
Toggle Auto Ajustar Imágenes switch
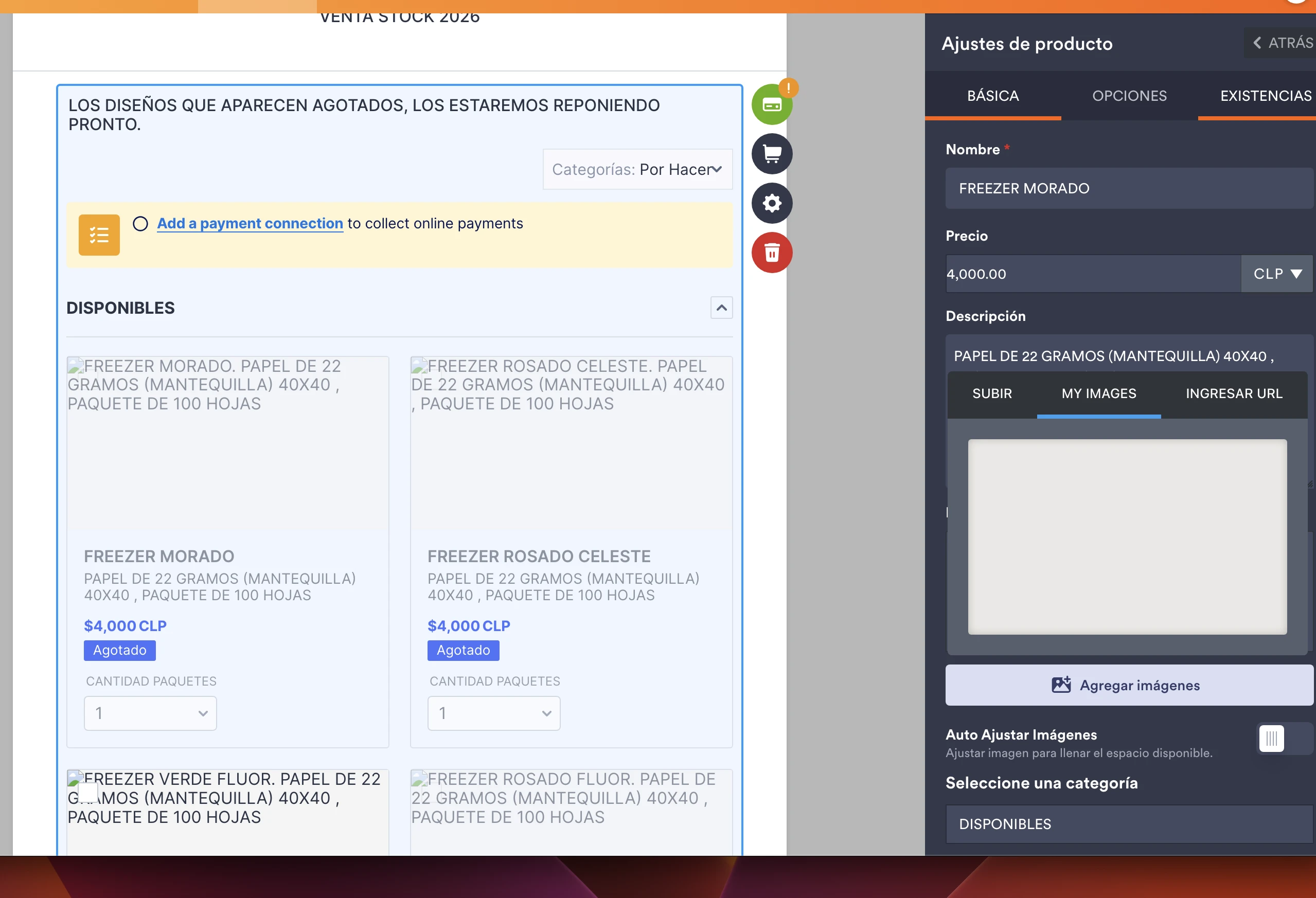[1284, 739]
